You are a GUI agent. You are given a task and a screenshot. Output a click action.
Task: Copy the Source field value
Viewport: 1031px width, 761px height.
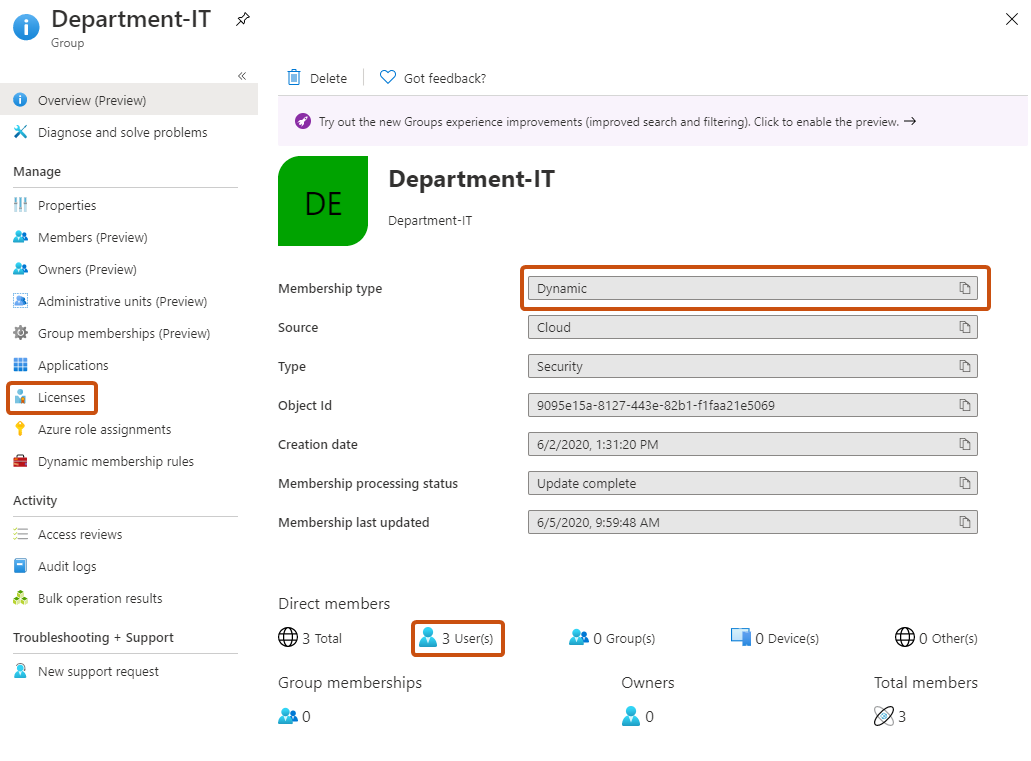964,327
